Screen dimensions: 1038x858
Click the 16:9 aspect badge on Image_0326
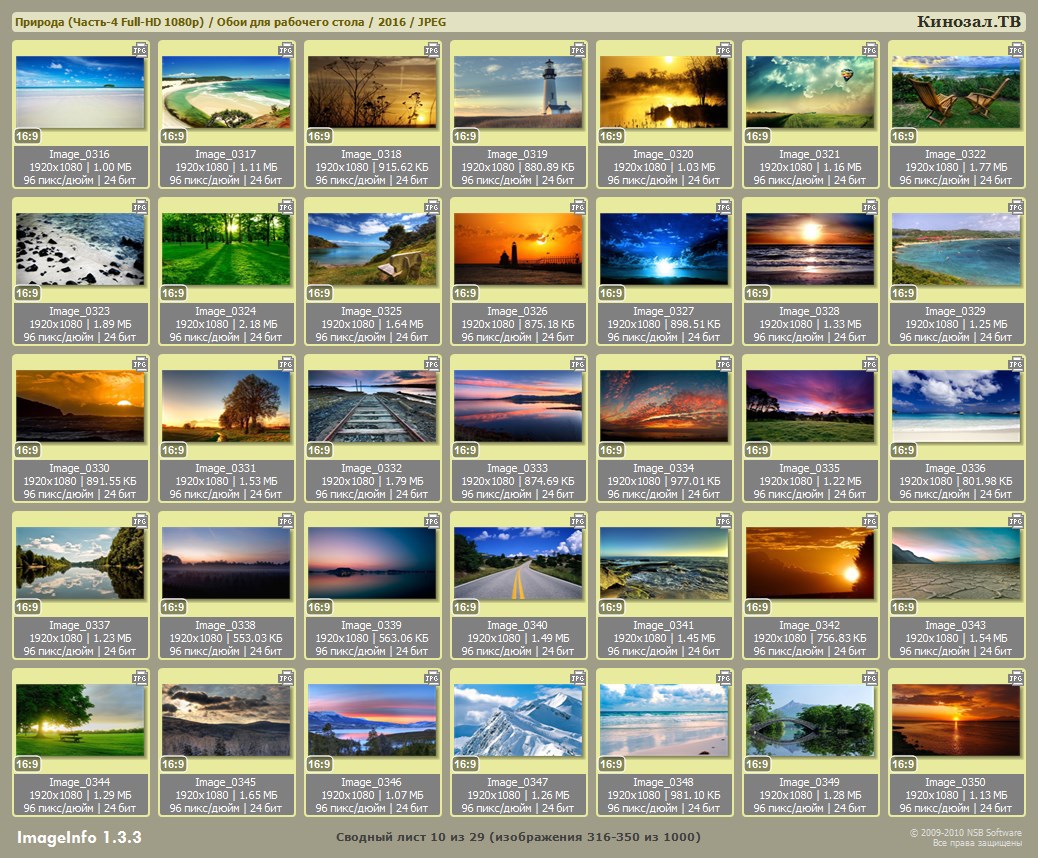click(x=465, y=293)
